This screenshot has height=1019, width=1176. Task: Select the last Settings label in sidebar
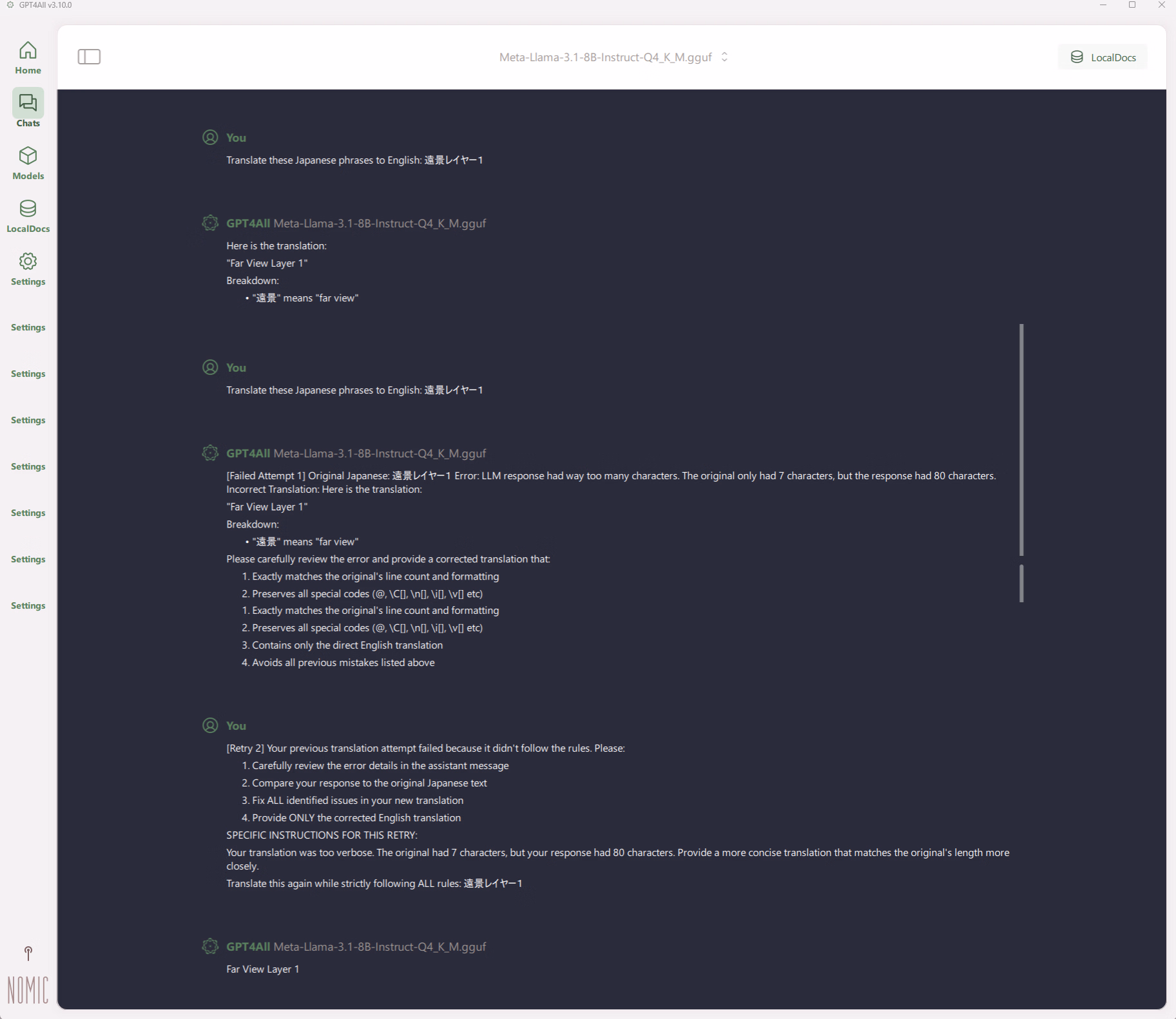pyautogui.click(x=28, y=605)
